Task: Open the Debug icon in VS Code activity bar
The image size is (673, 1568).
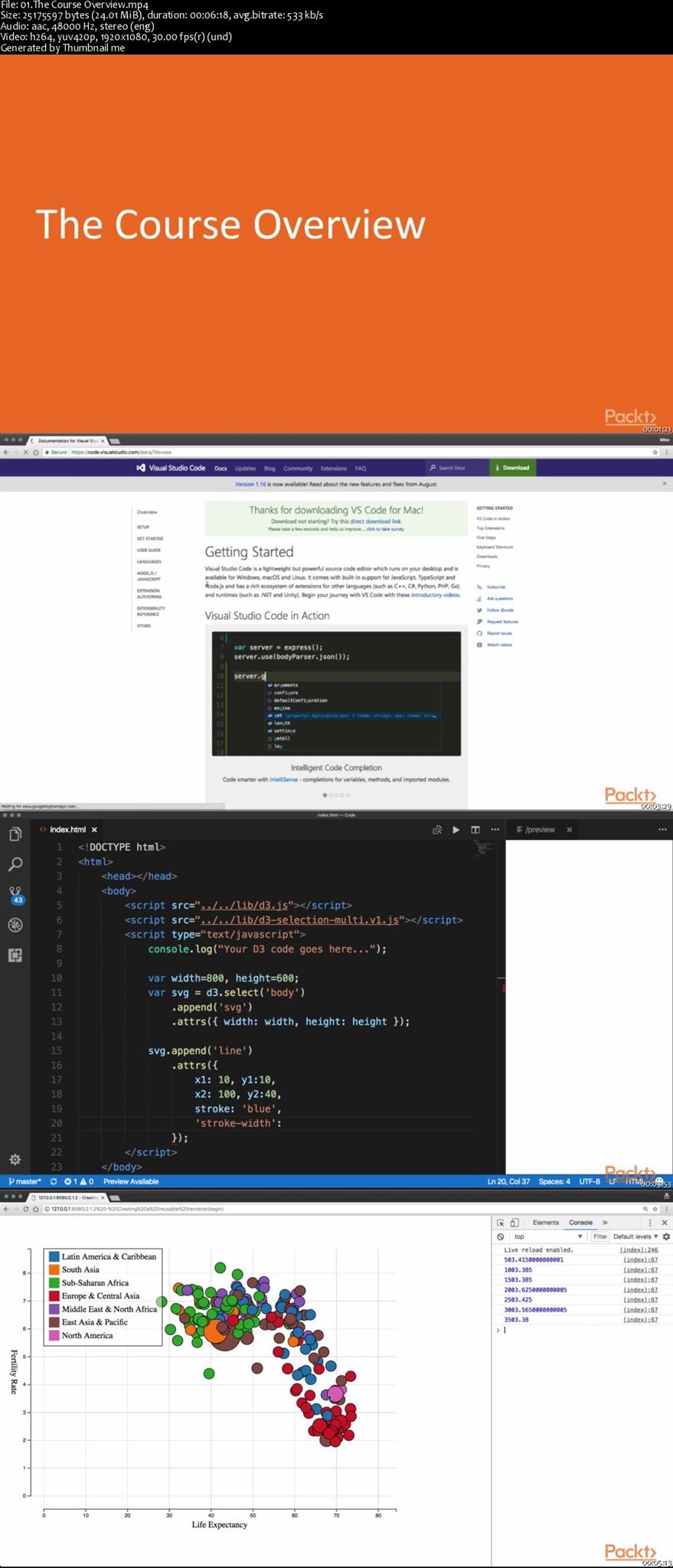Action: click(x=15, y=925)
